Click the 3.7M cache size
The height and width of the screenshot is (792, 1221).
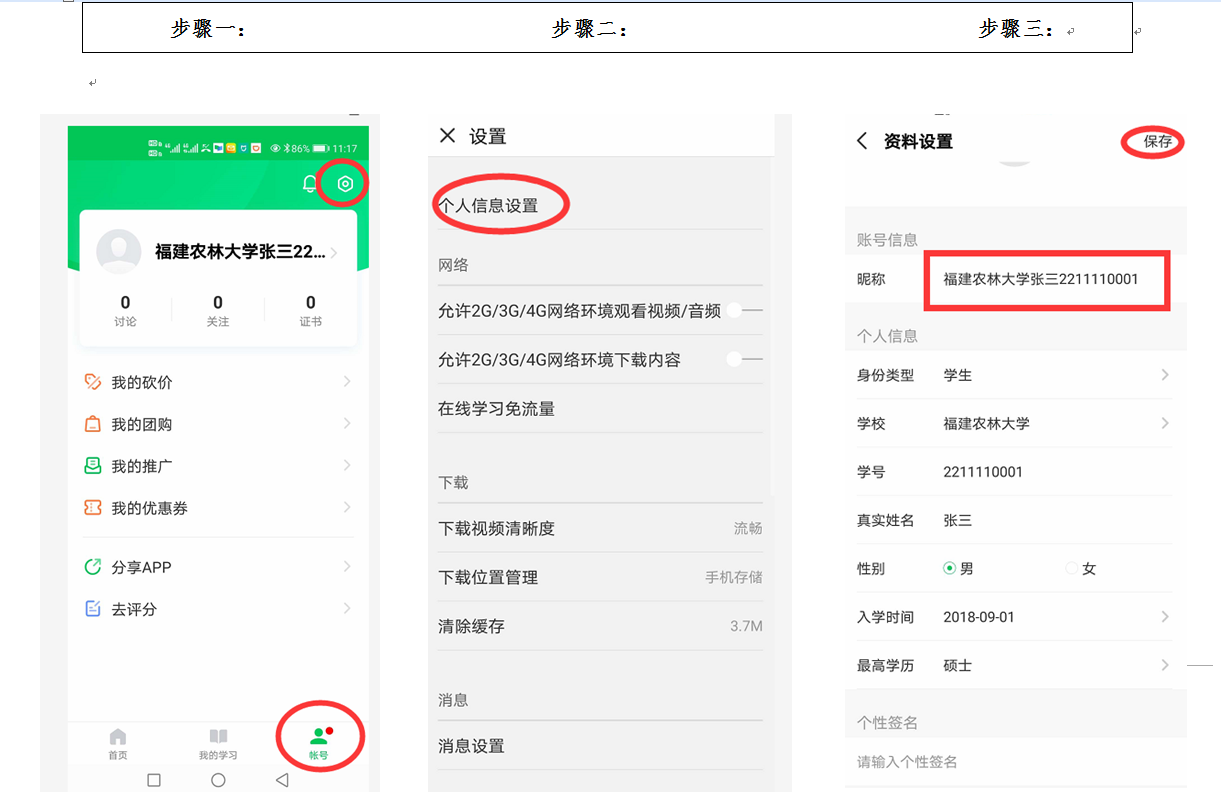tap(746, 626)
